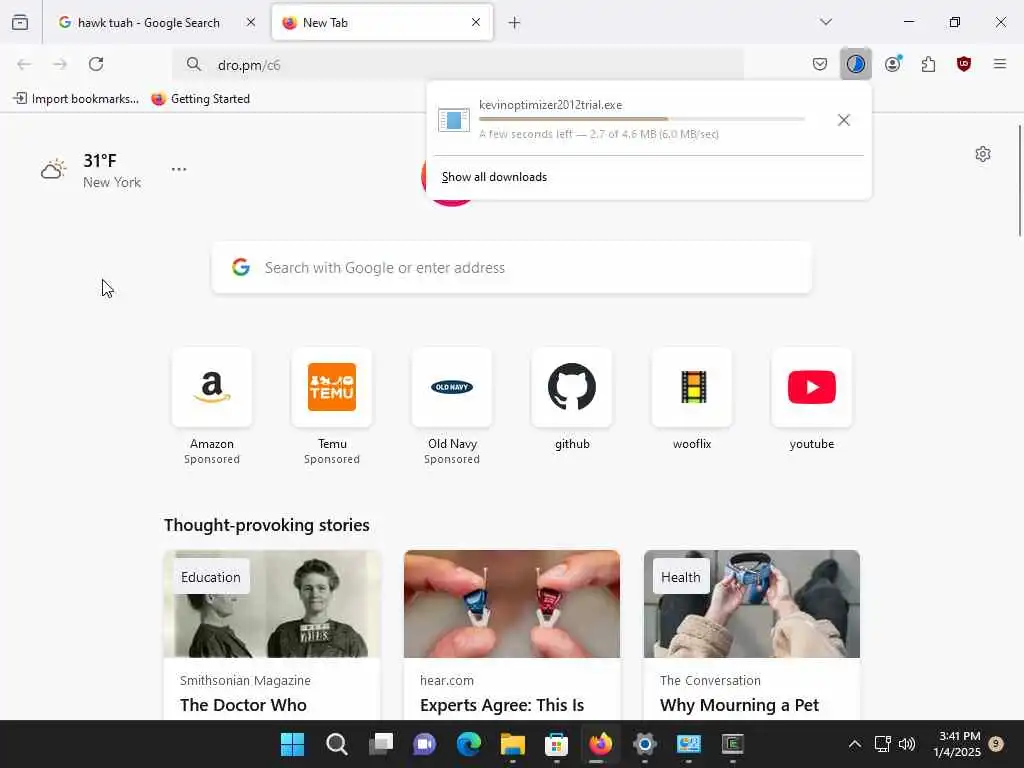
Task: Open clock showing 3:41 PM 1/4/2025
Action: [957, 744]
